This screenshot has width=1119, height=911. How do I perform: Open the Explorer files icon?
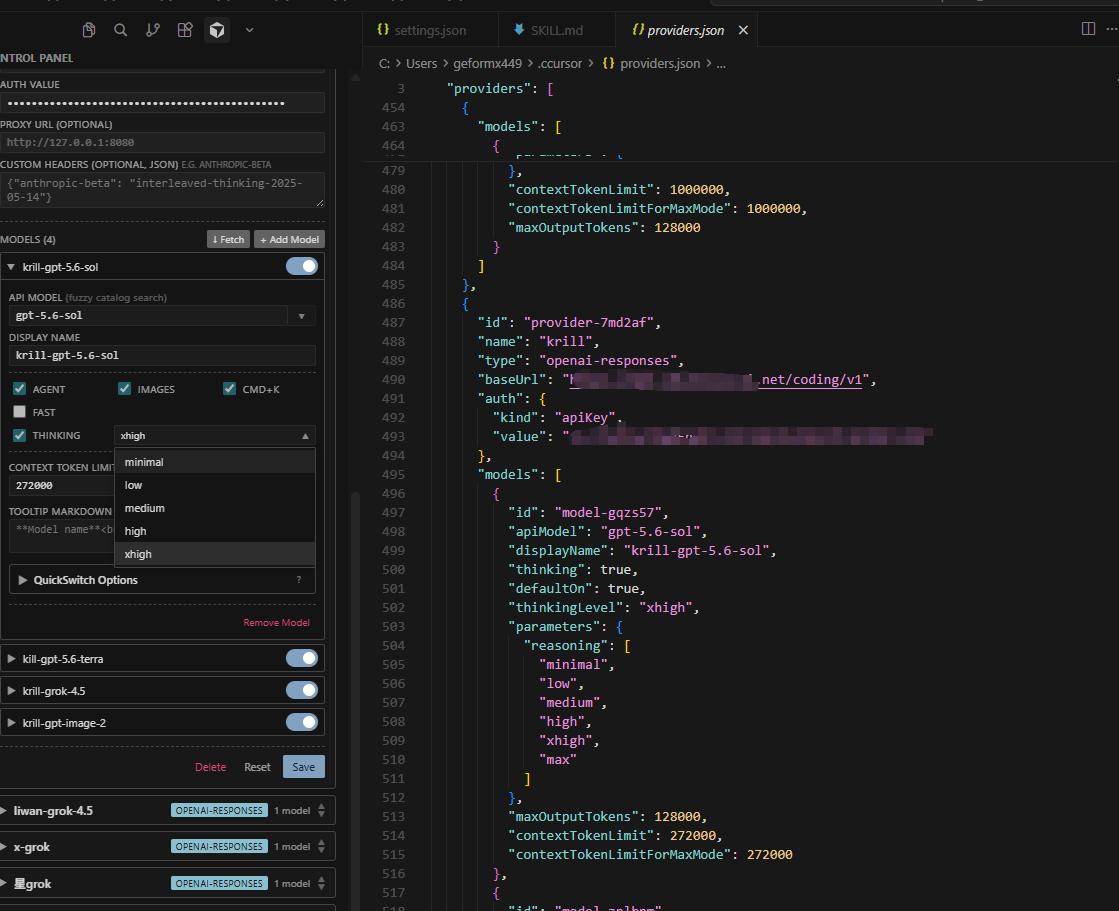[x=88, y=30]
